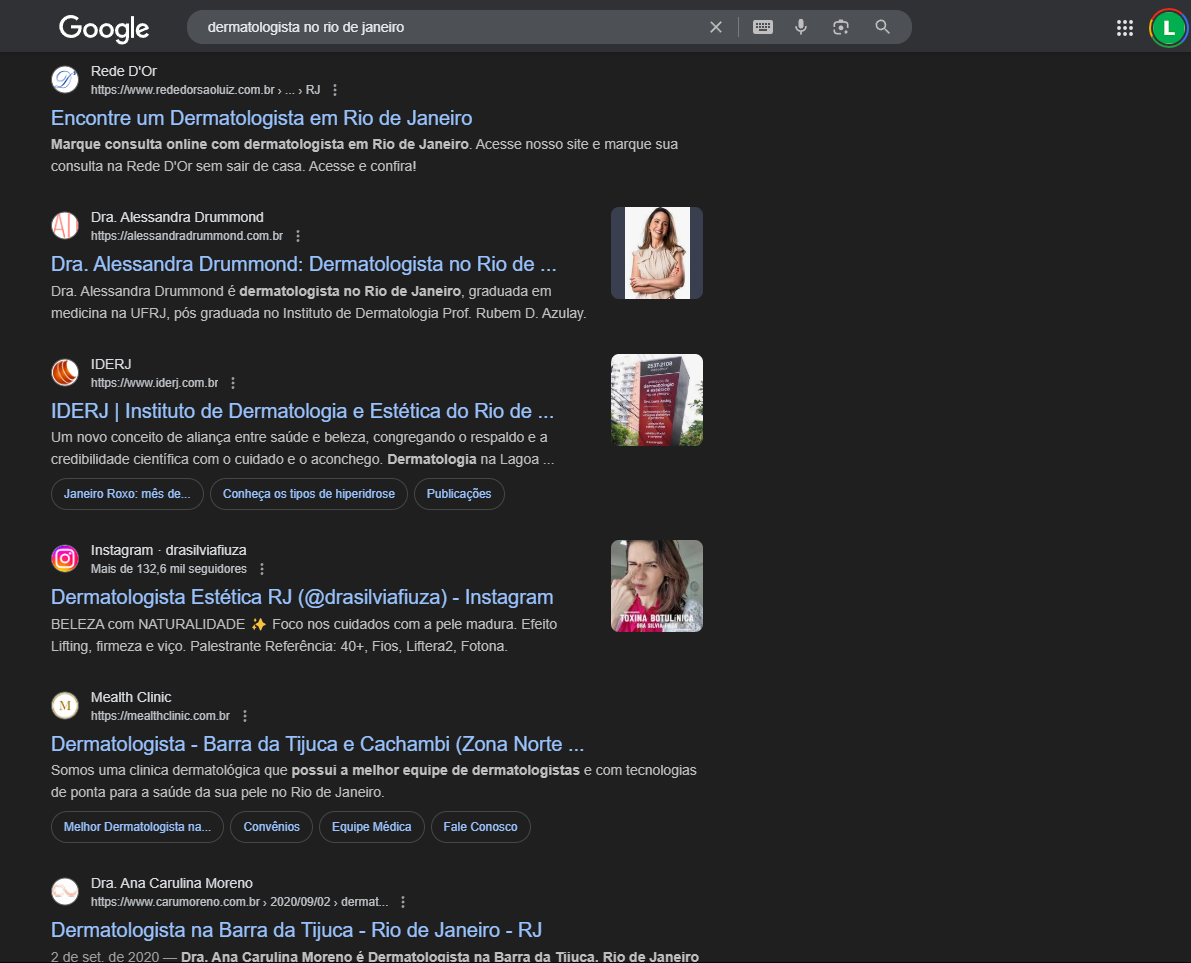This screenshot has width=1191, height=963.
Task: Open search by image camera icon
Action: point(841,27)
